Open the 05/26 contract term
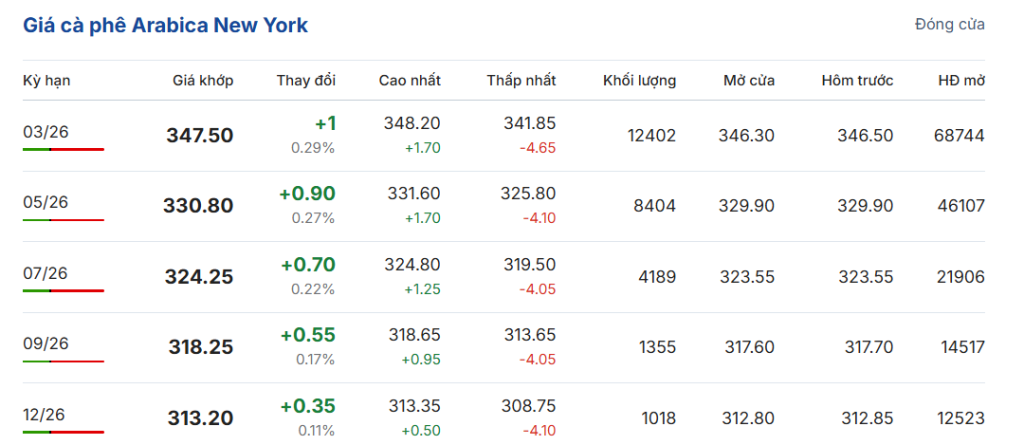The width and height of the screenshot is (1024, 445). tap(46, 202)
